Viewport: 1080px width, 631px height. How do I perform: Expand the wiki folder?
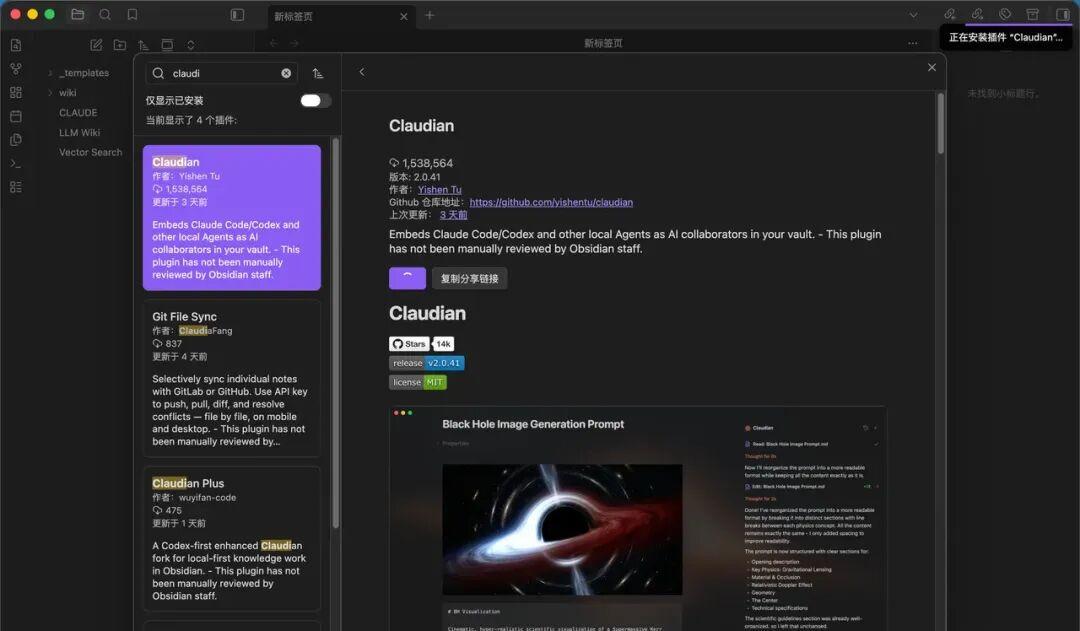[50, 93]
